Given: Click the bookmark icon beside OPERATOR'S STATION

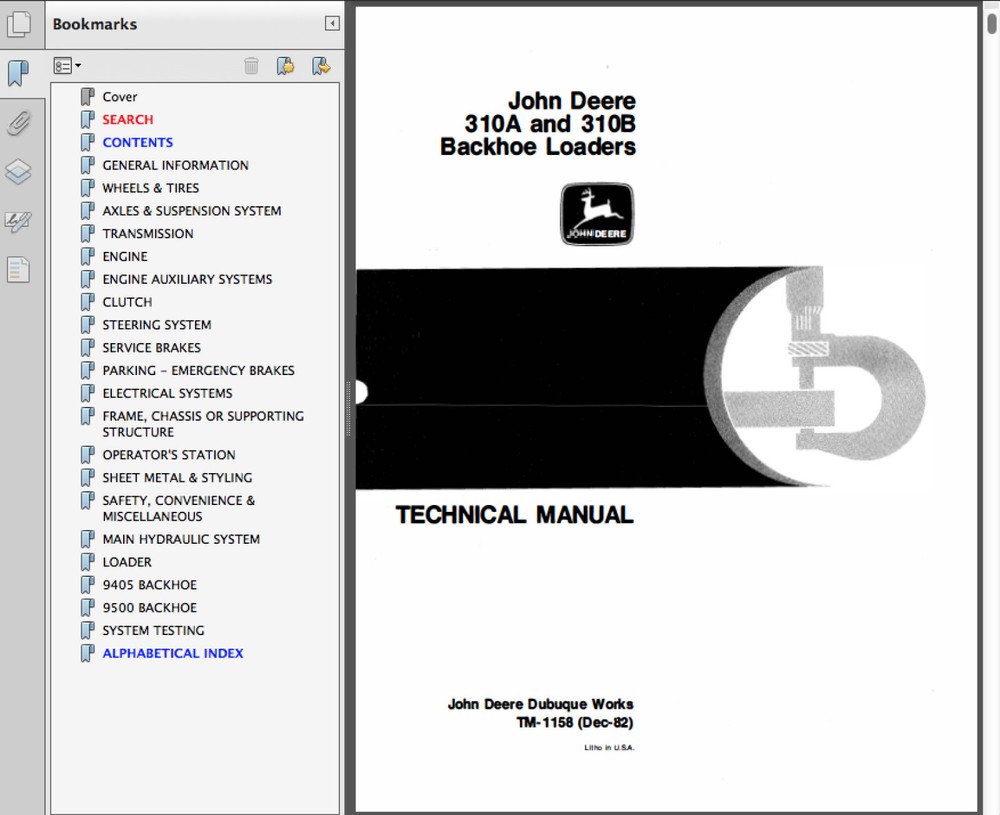Looking at the screenshot, I should pyautogui.click(x=87, y=455).
